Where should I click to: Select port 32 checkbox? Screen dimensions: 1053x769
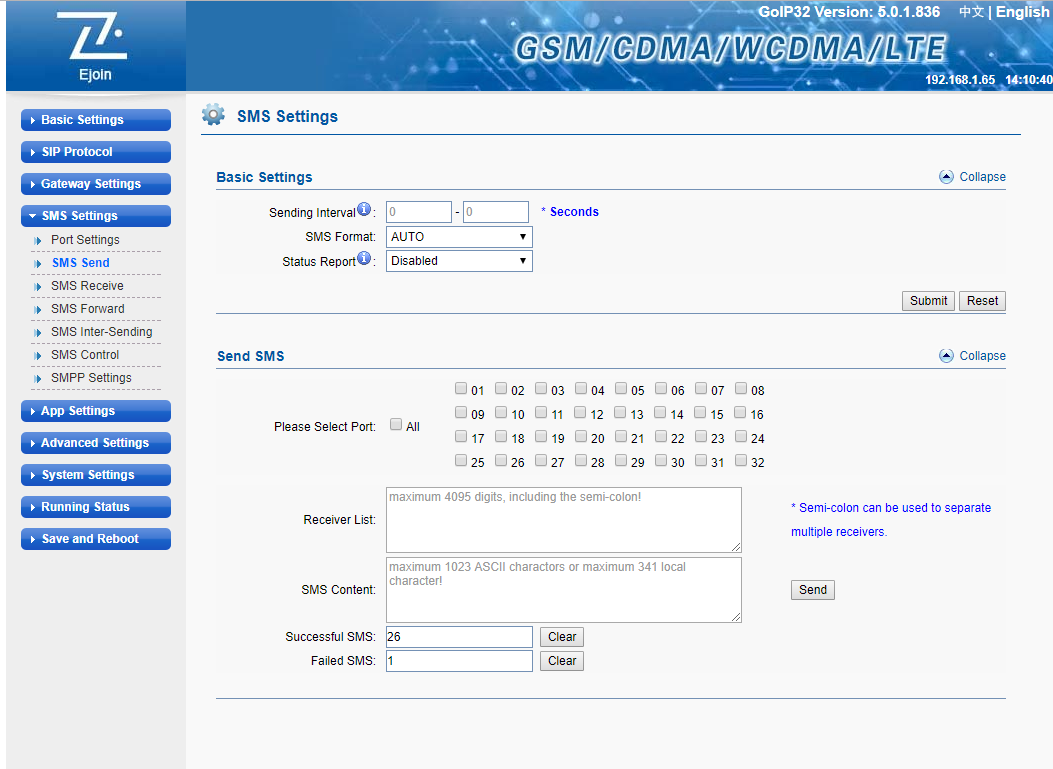point(741,461)
